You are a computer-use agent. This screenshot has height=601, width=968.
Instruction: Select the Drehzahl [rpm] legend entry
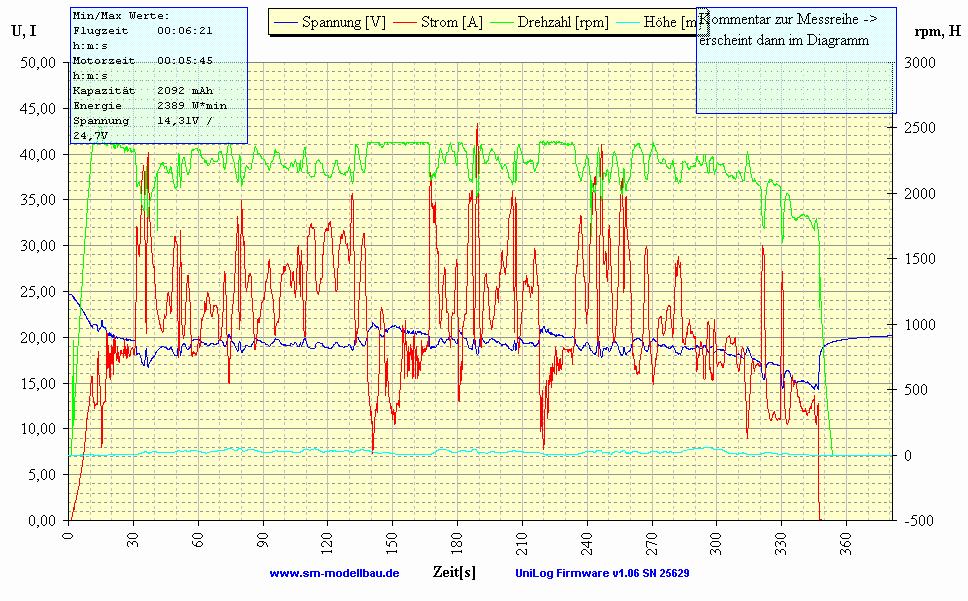(x=562, y=22)
